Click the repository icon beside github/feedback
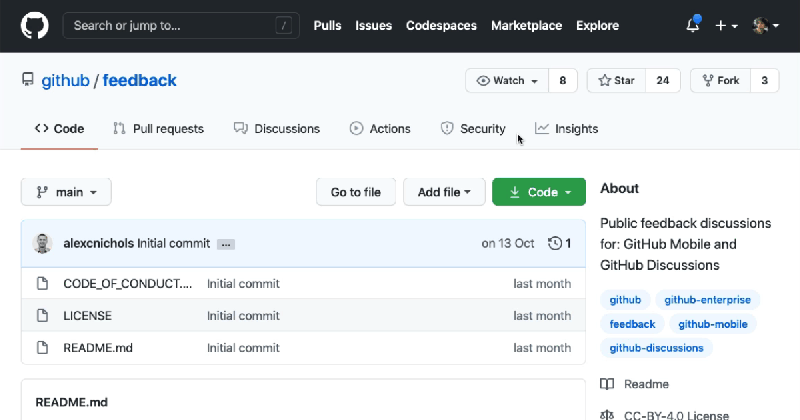Viewport: 800px width, 420px height. tap(28, 80)
